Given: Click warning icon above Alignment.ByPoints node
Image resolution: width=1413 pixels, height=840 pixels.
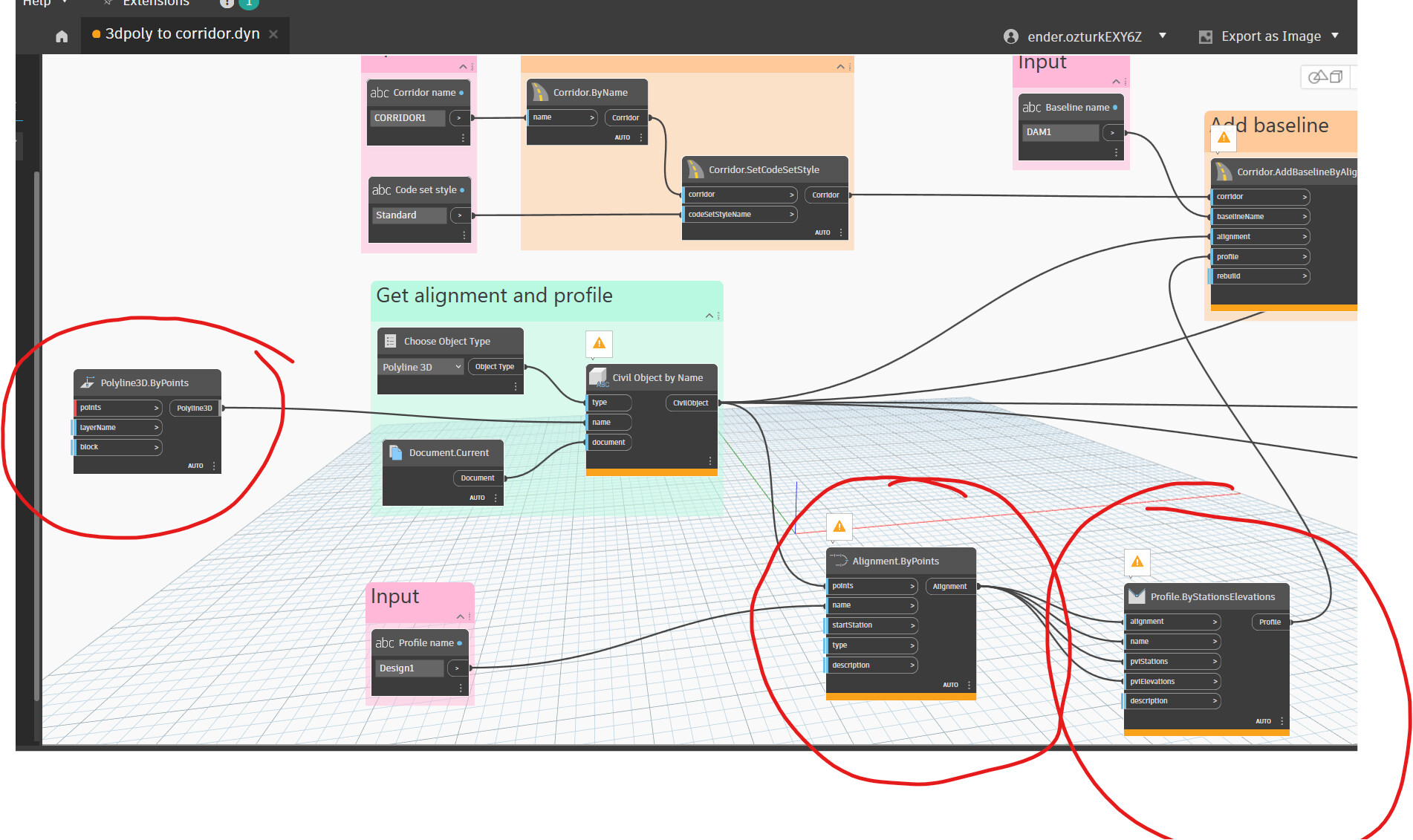Looking at the screenshot, I should [x=839, y=527].
